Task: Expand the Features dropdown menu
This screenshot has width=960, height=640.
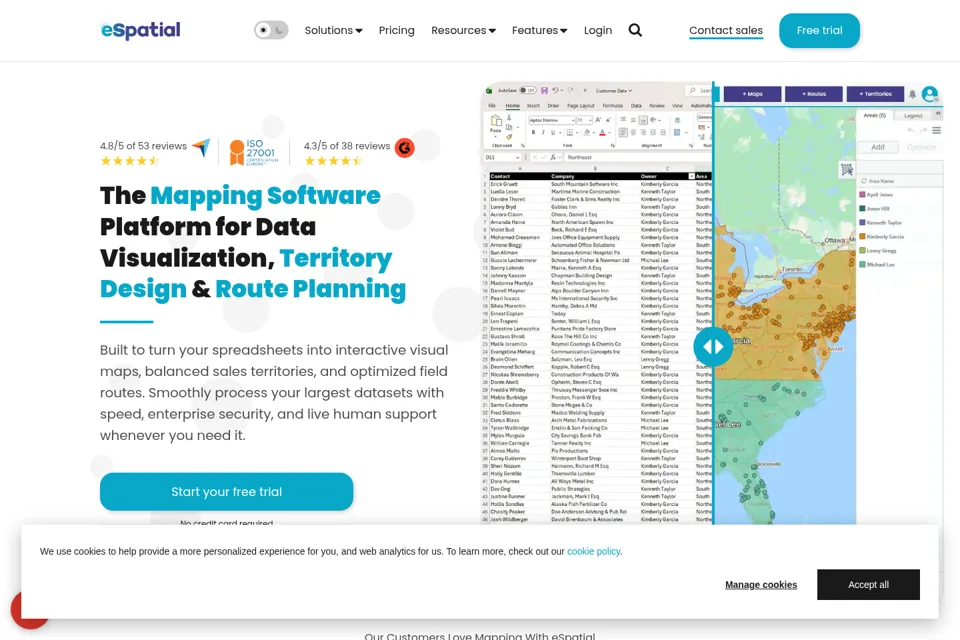Action: point(539,30)
